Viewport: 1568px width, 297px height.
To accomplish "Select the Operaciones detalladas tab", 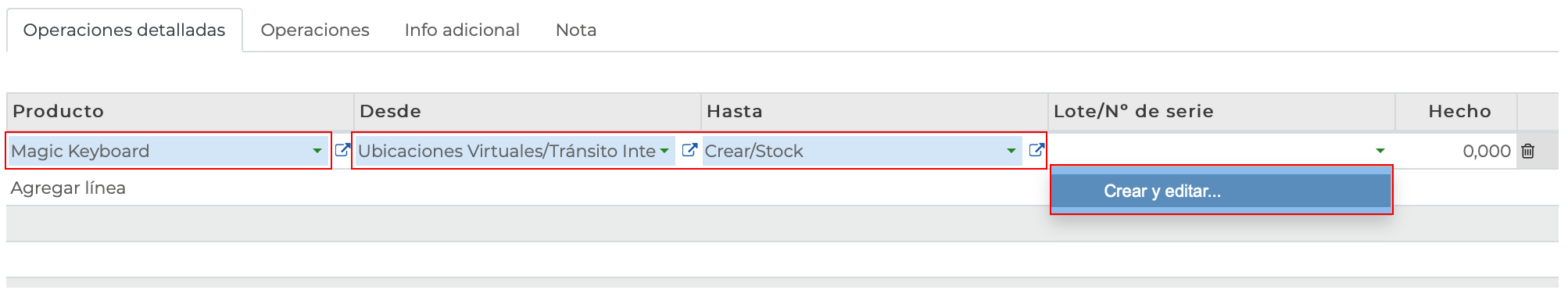I will 124,30.
